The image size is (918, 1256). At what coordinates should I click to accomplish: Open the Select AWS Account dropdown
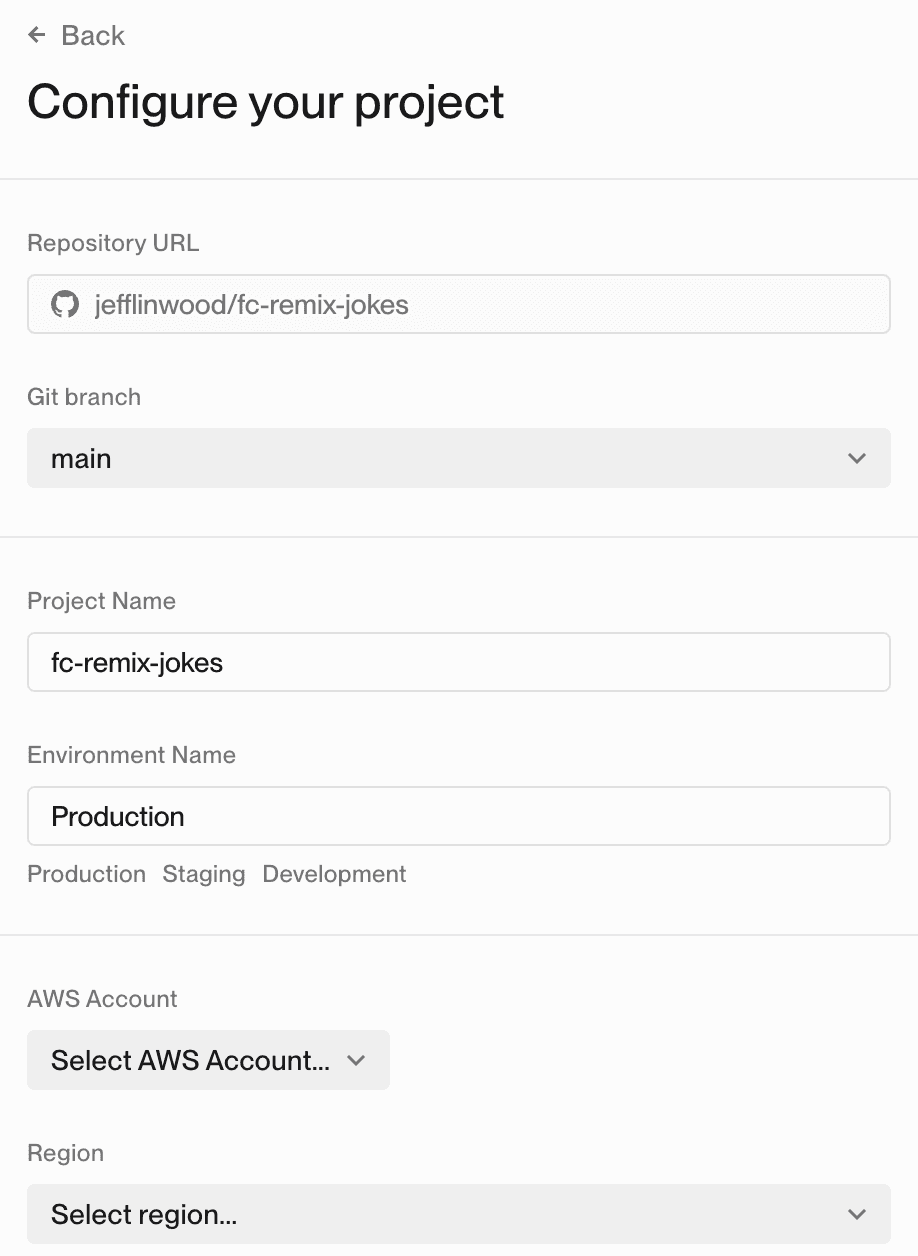tap(208, 1060)
